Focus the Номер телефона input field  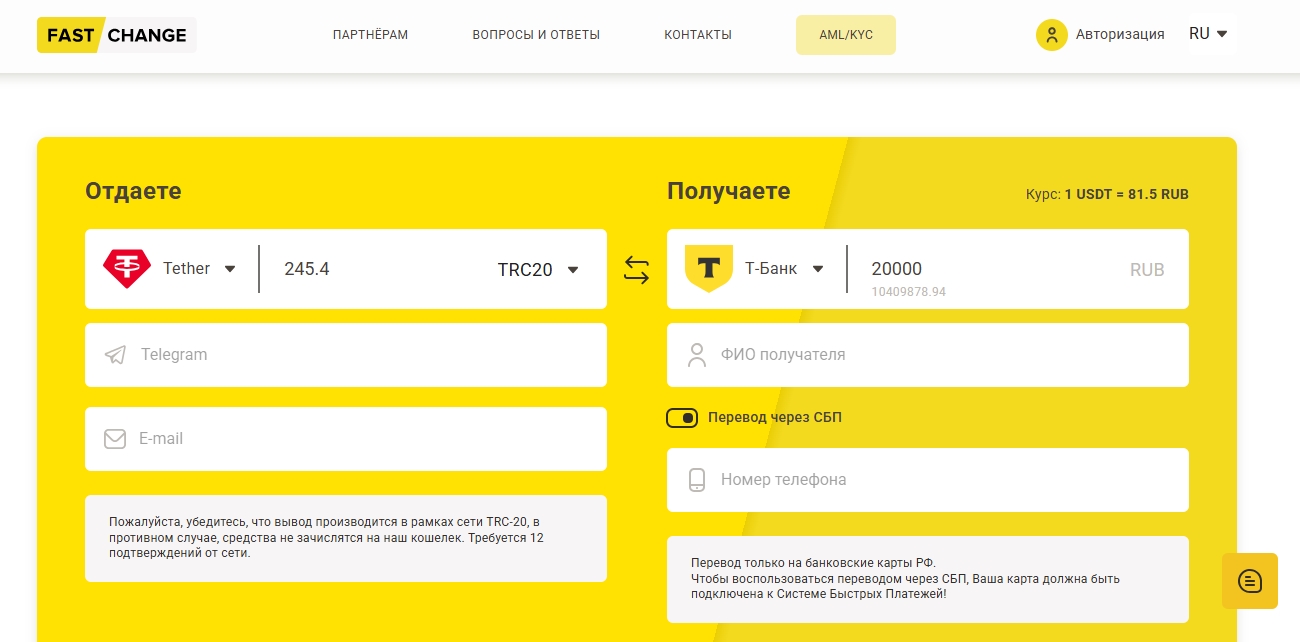(928, 480)
